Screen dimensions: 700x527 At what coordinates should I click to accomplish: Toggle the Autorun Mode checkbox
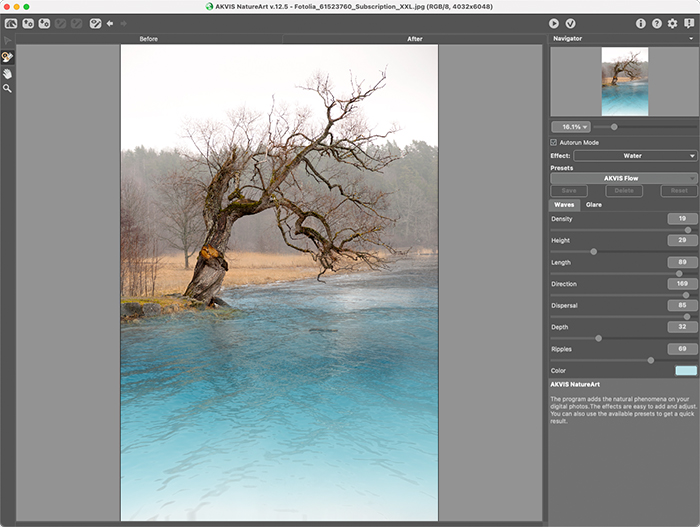coord(554,142)
